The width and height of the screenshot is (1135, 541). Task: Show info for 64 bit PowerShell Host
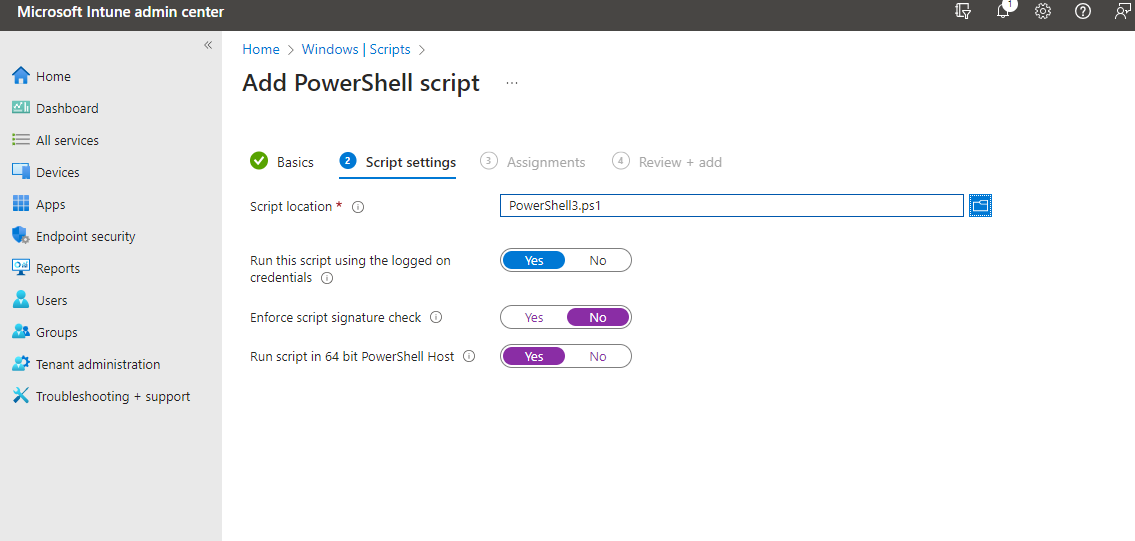469,356
